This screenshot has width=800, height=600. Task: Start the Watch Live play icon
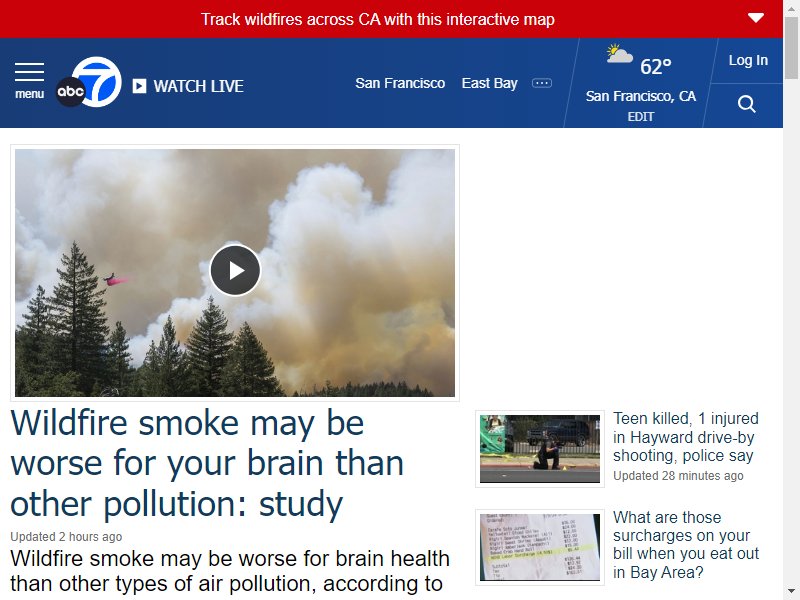coord(139,86)
